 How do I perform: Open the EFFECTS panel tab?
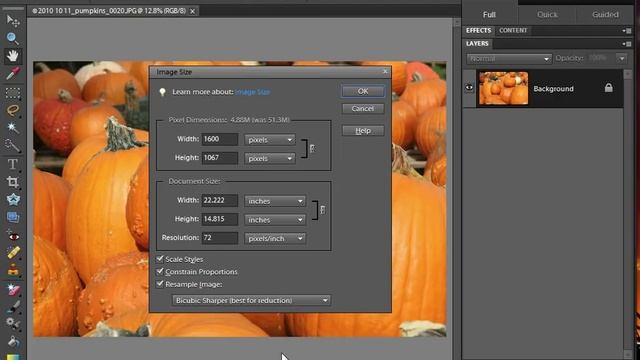(478, 31)
